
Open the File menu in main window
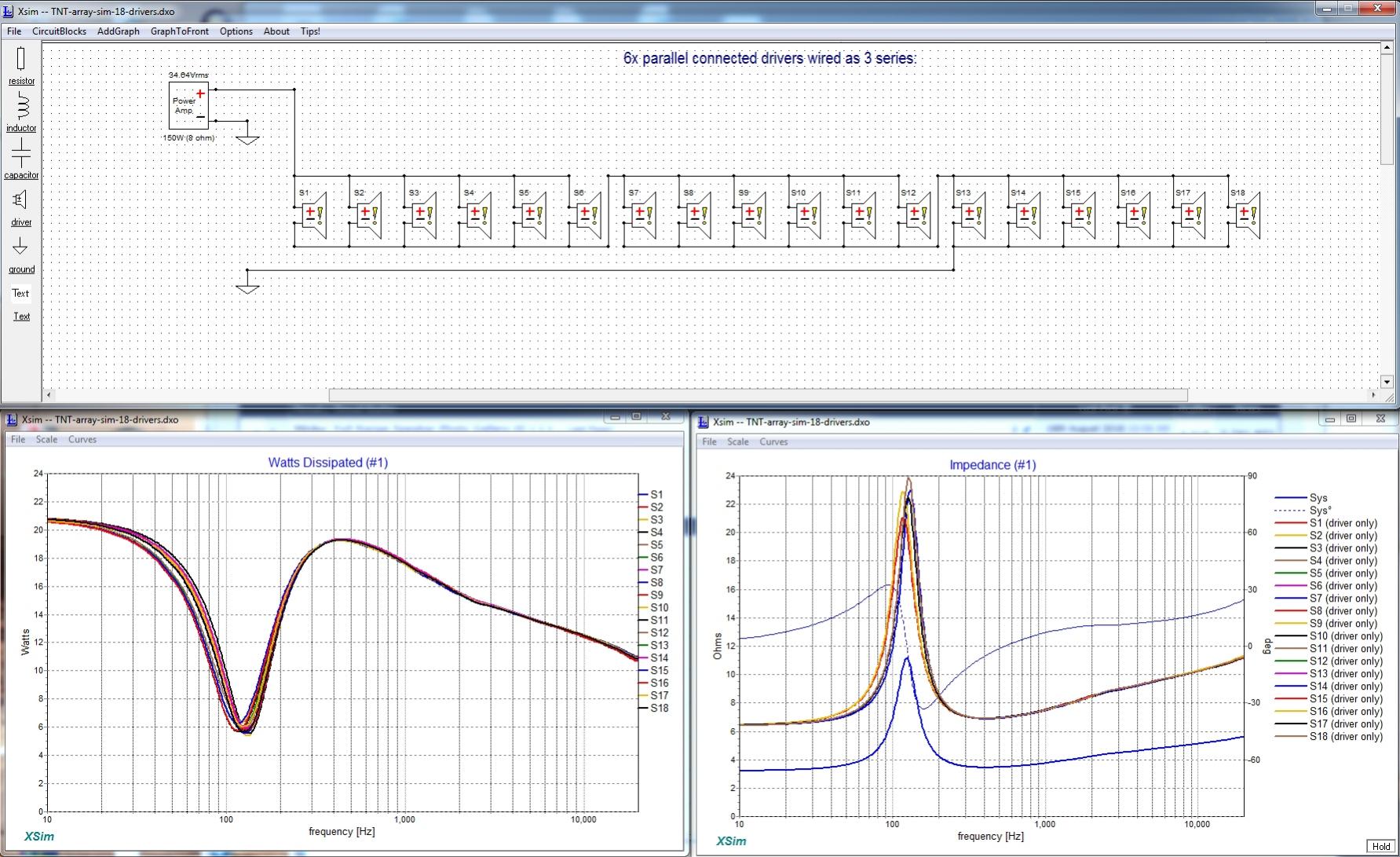click(x=14, y=31)
